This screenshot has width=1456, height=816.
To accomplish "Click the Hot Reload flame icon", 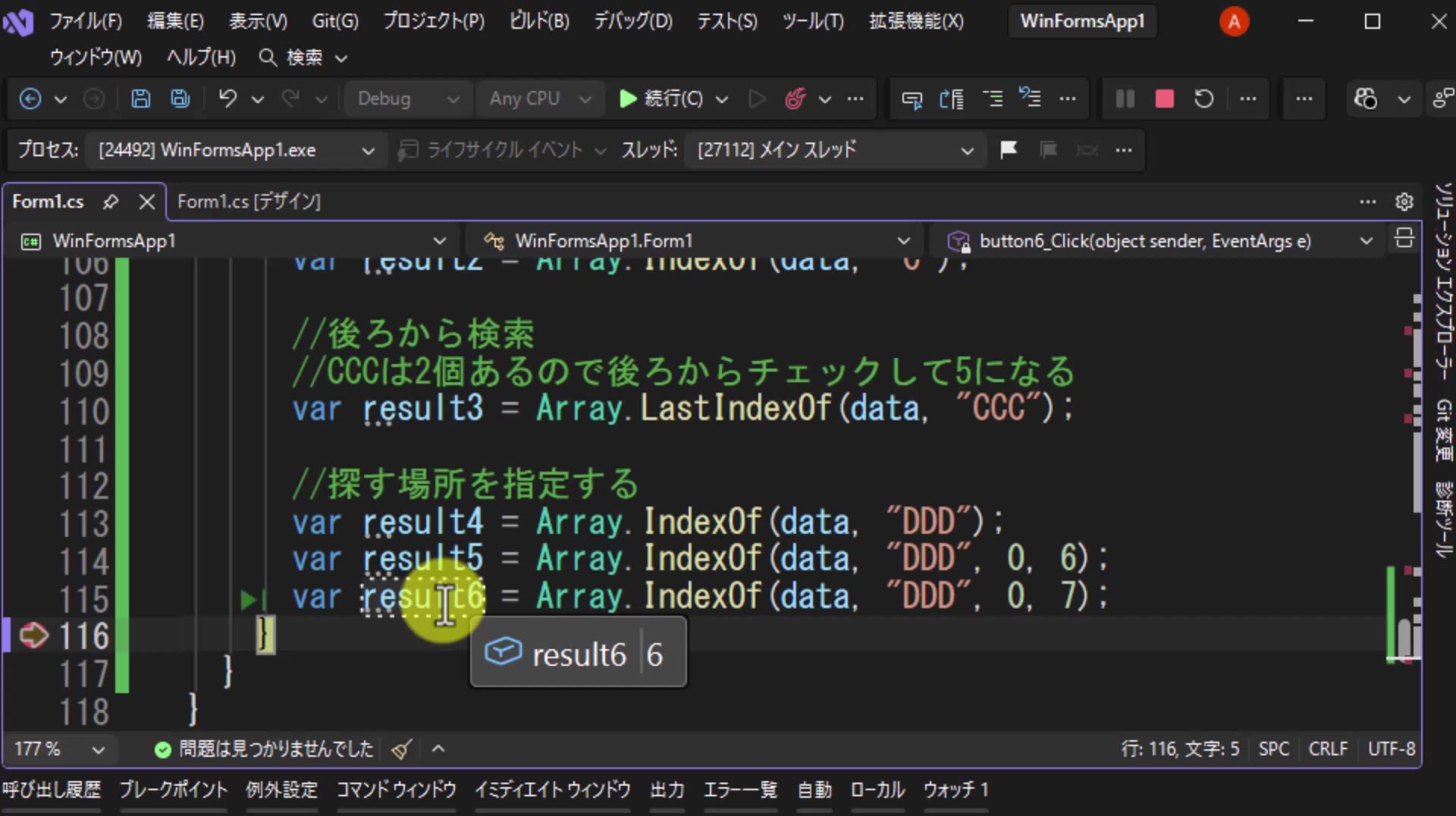I will point(795,99).
